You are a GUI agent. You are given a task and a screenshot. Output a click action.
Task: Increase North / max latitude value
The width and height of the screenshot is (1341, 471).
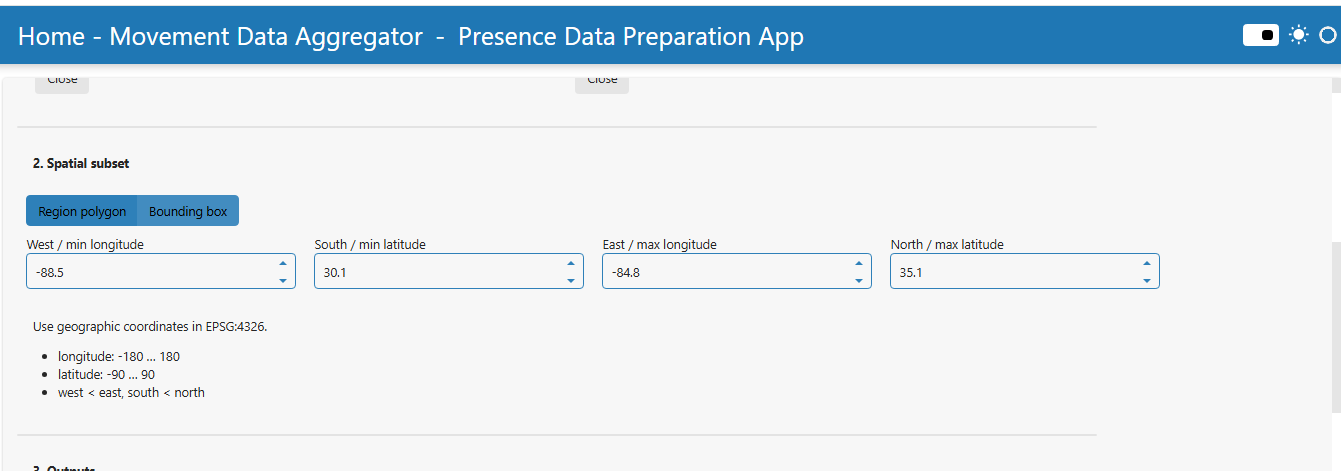click(x=1147, y=263)
